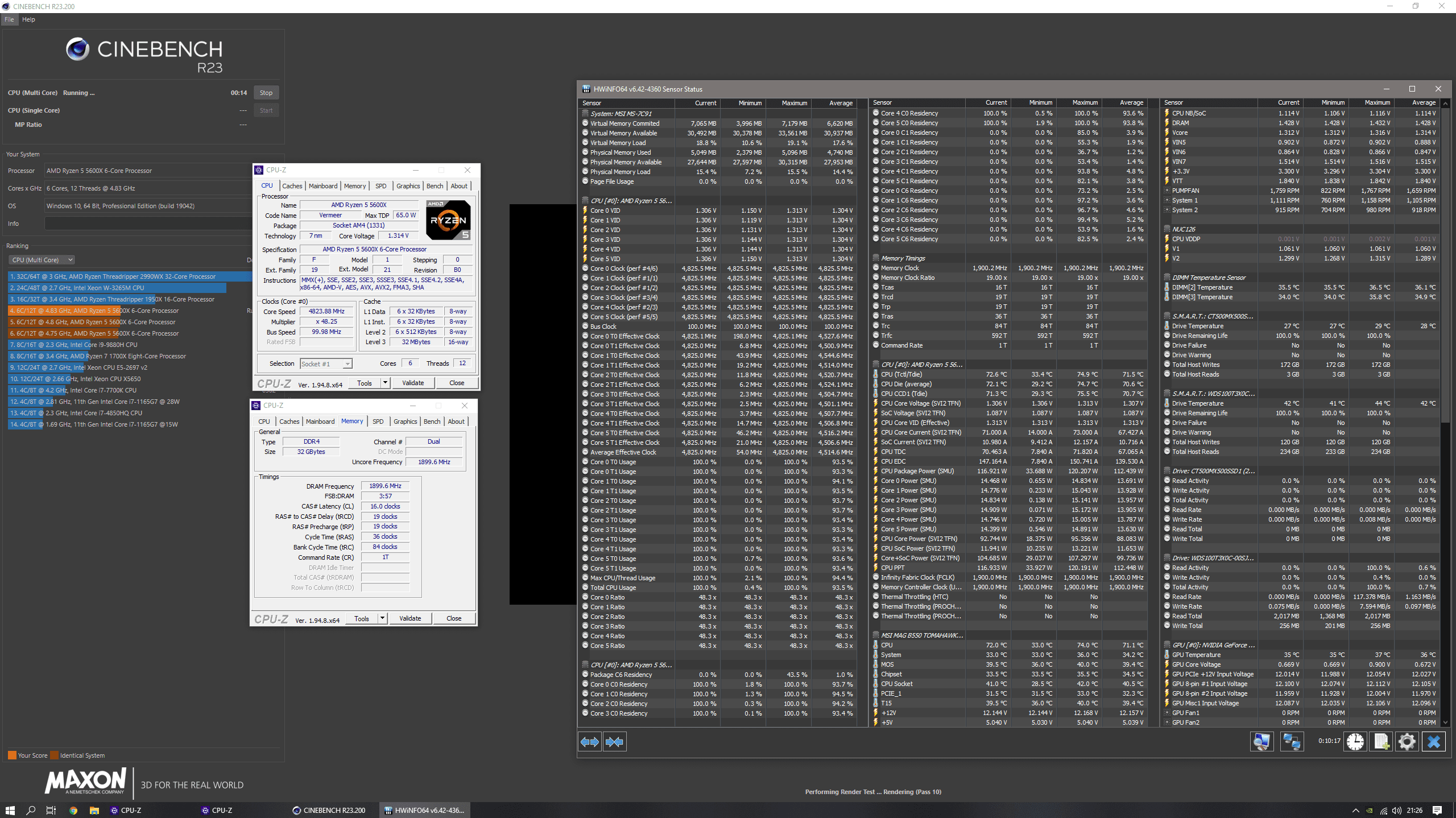Screen dimensions: 1456x818
Task: Click the HWiNFO sensor summary monitor icon
Action: [x=1261, y=742]
